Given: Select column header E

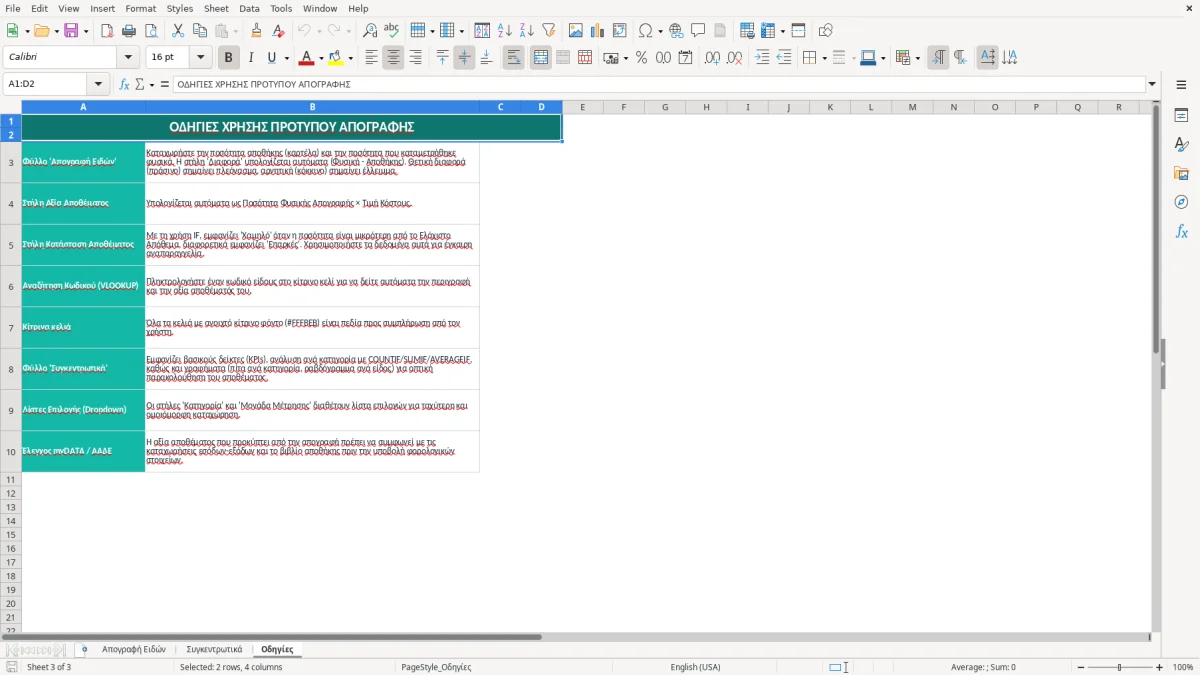Looking at the screenshot, I should [x=582, y=107].
